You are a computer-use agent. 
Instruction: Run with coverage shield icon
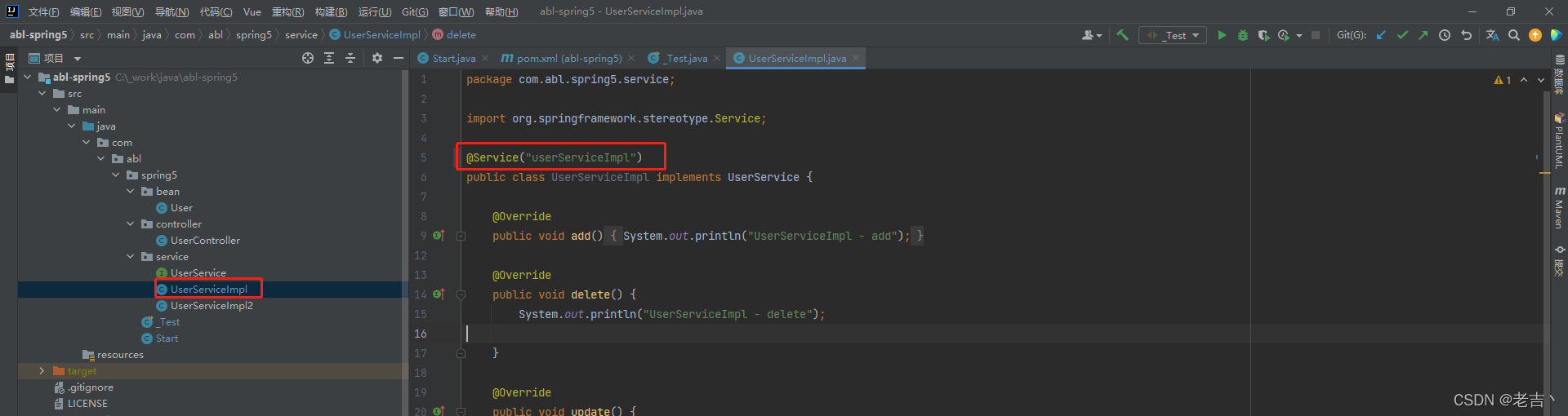[x=1263, y=35]
